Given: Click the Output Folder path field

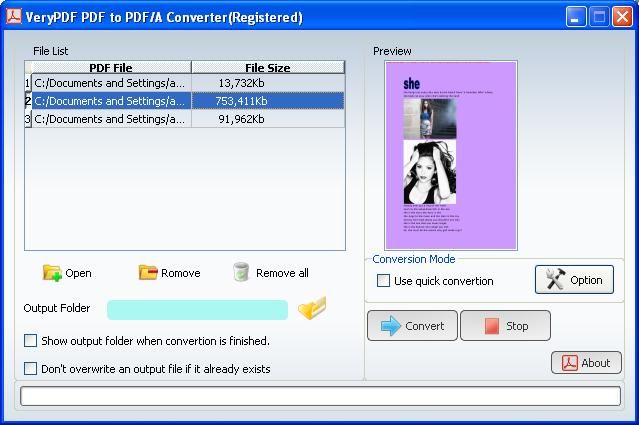Looking at the screenshot, I should tap(197, 310).
